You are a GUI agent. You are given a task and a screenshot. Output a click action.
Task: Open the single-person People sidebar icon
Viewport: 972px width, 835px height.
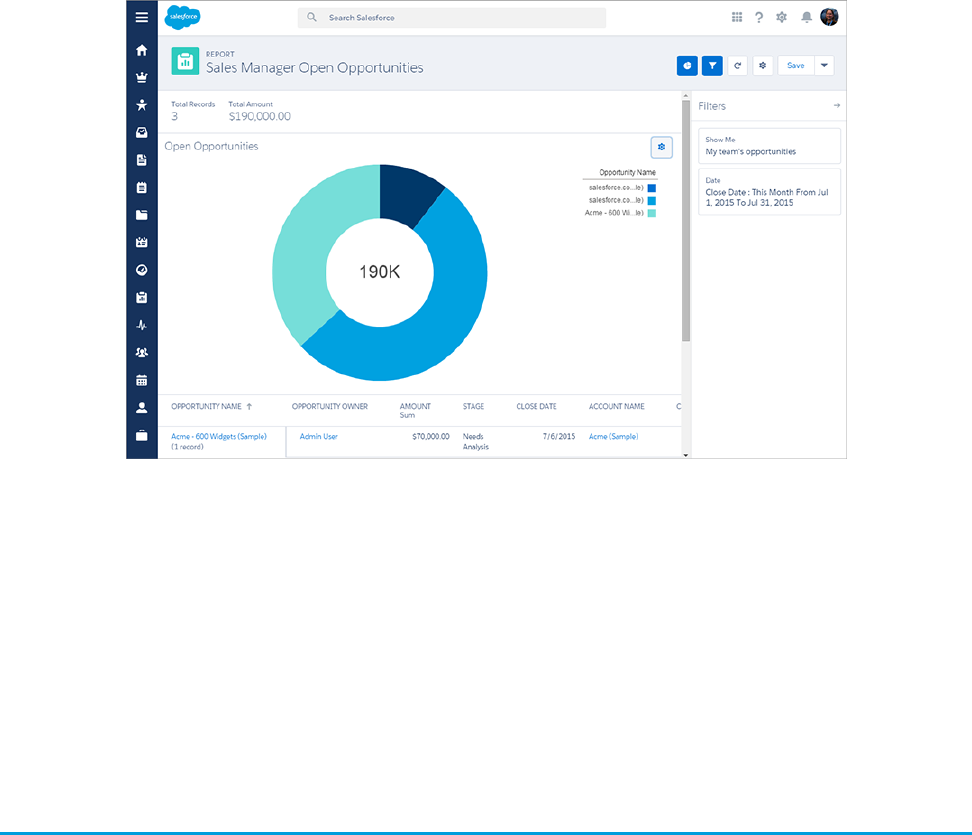(141, 407)
